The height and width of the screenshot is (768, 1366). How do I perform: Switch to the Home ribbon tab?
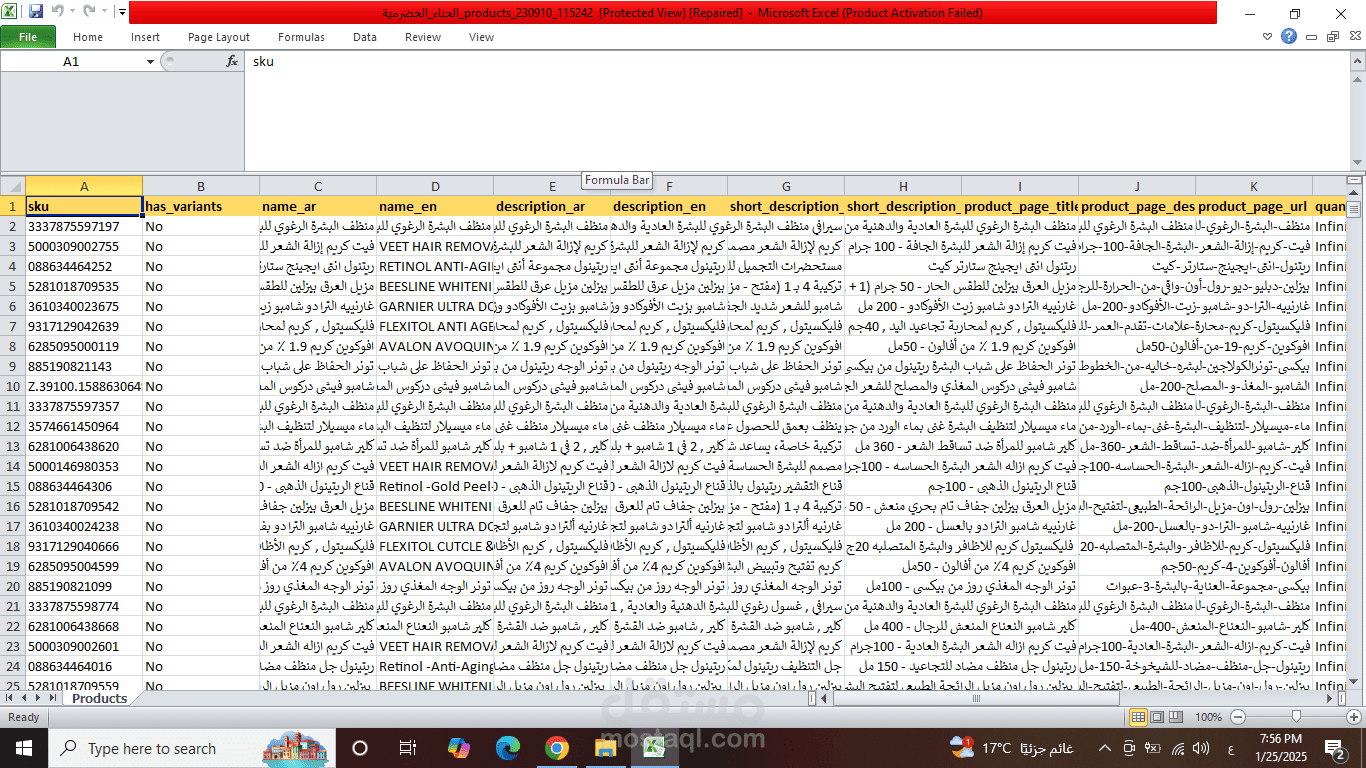(x=88, y=37)
